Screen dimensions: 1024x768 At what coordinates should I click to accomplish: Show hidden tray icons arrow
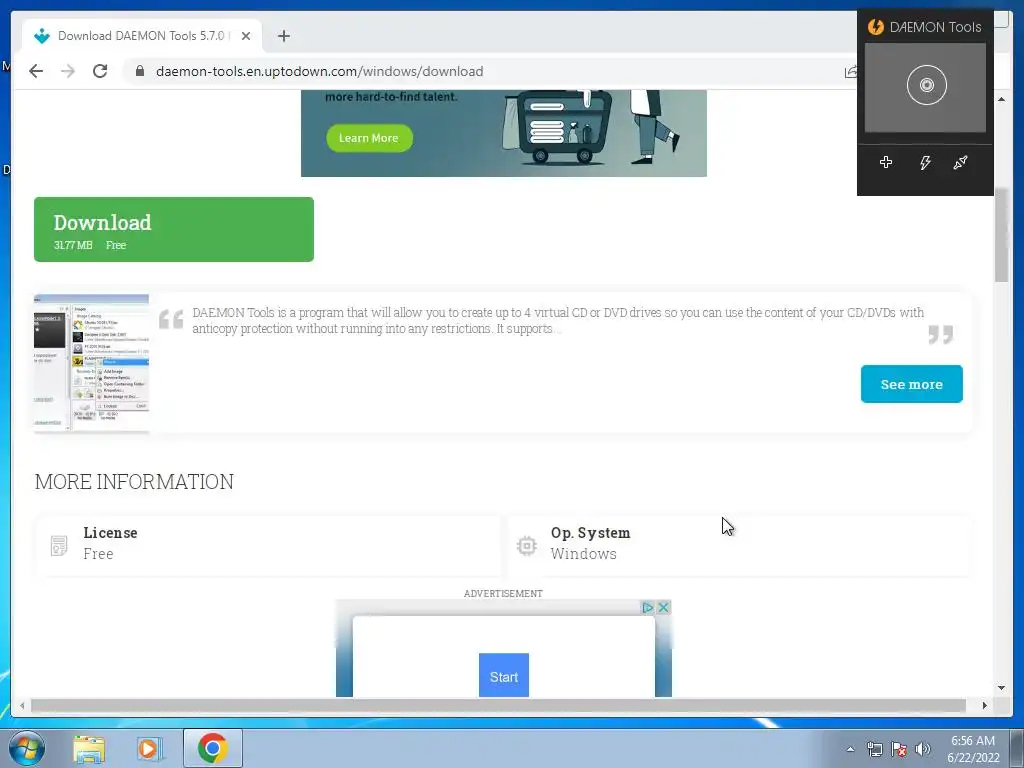click(x=850, y=749)
